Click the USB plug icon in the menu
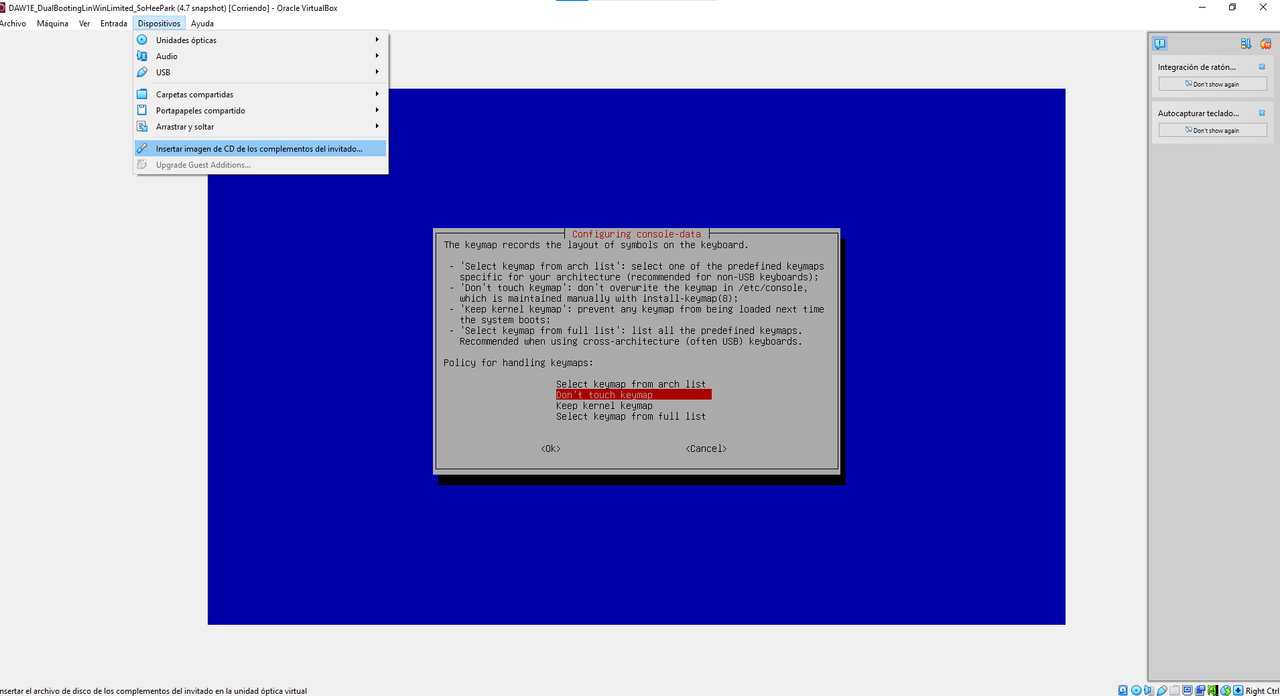Image resolution: width=1280 pixels, height=696 pixels. pos(142,72)
